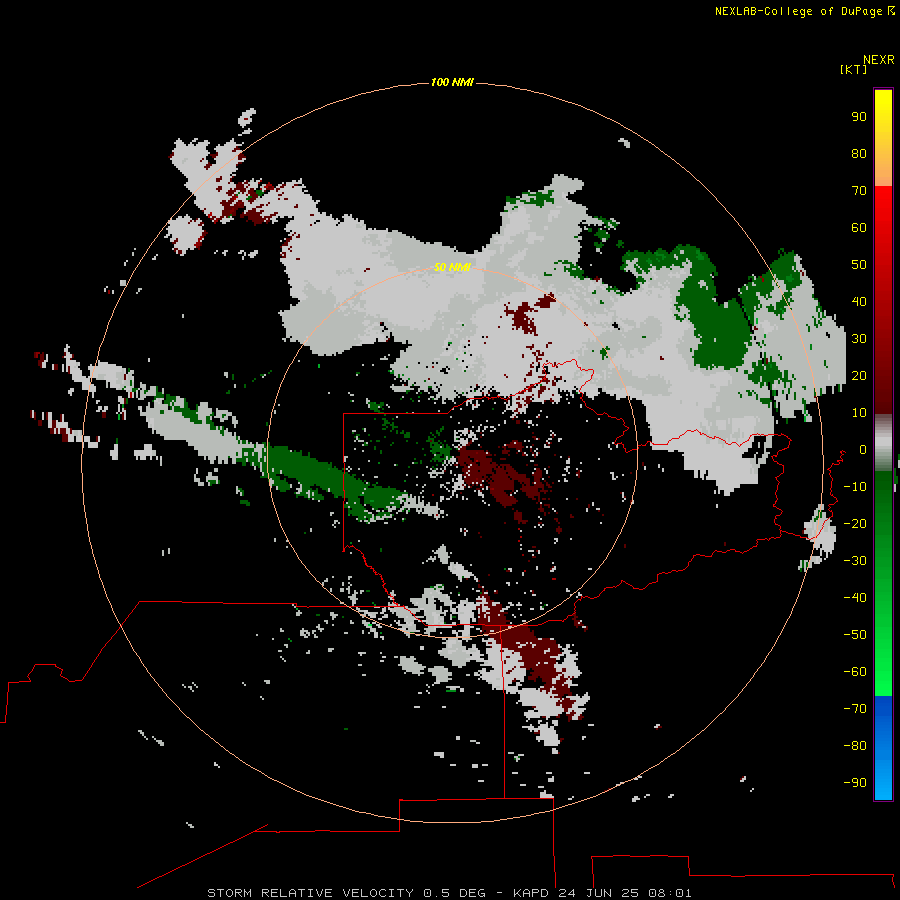900x900 pixels.
Task: Click the -10 value on velocity scale
Action: tap(855, 487)
